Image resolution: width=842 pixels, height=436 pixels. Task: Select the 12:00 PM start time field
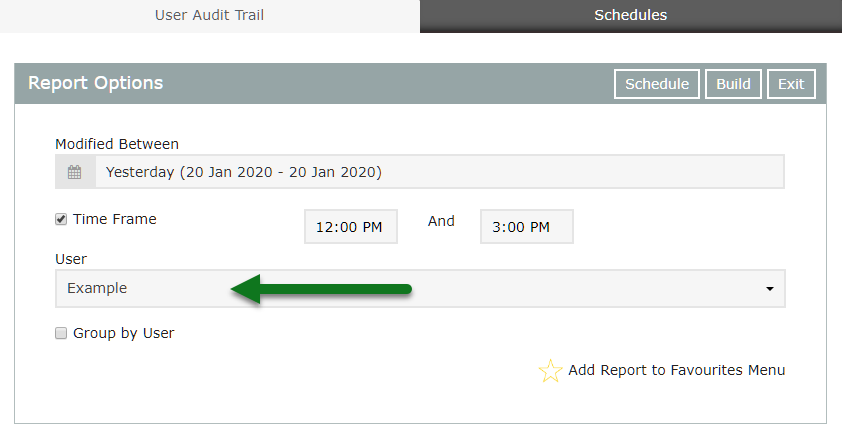pyautogui.click(x=350, y=227)
